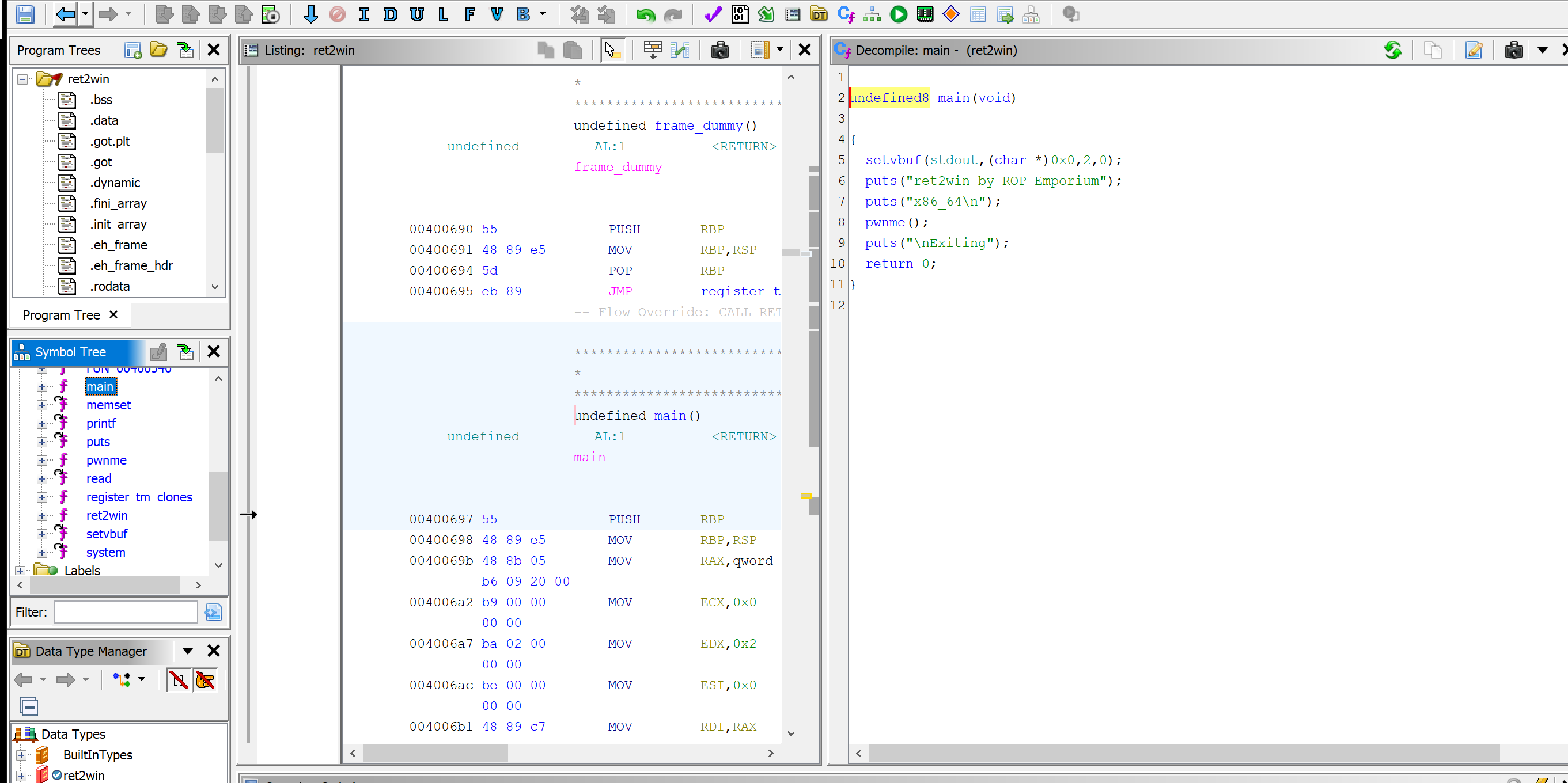Select the 'D' next data toolbar icon
The height and width of the screenshot is (783, 1568).
pos(390,14)
